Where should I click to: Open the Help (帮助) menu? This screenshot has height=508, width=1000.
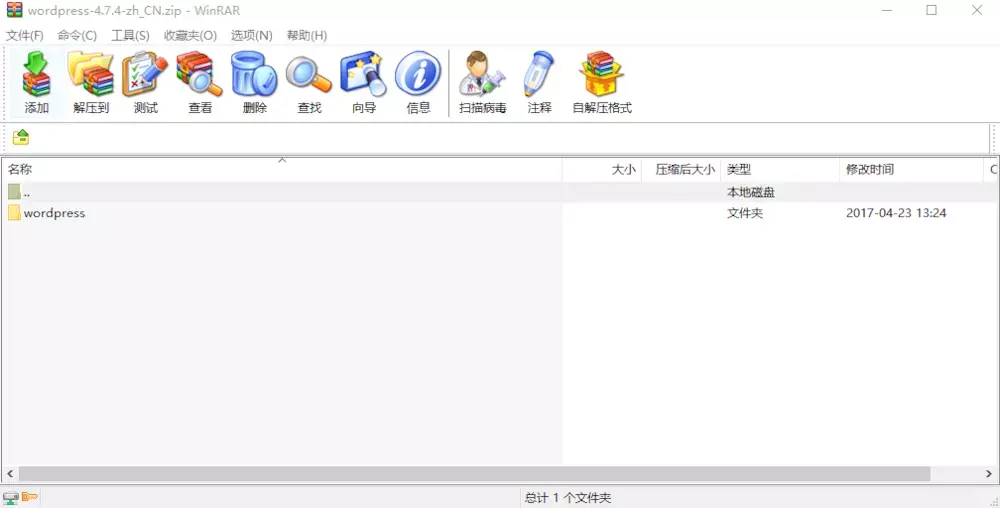pos(307,35)
